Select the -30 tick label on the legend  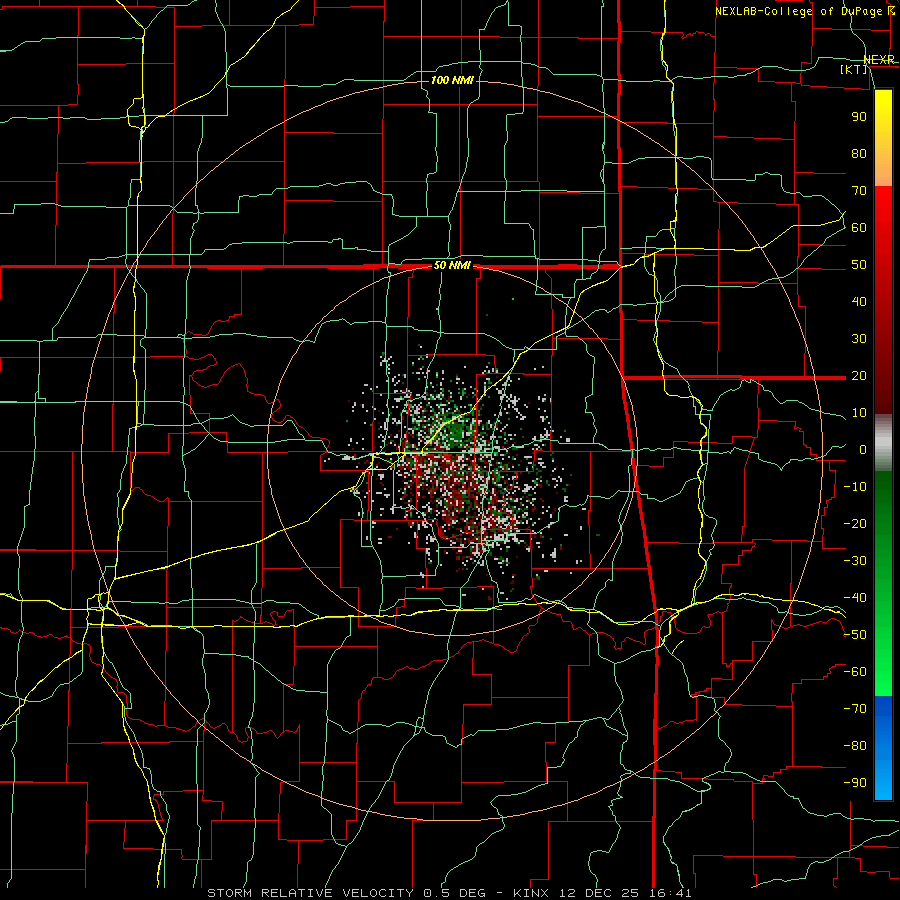855,561
